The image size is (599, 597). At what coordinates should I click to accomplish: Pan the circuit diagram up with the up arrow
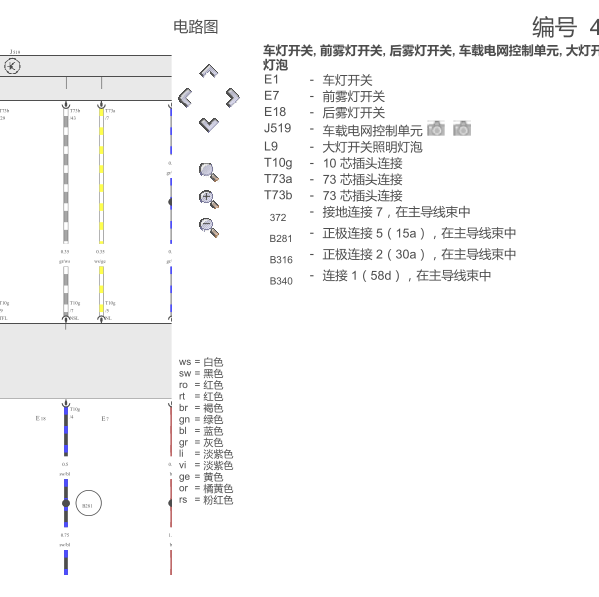[x=209, y=71]
